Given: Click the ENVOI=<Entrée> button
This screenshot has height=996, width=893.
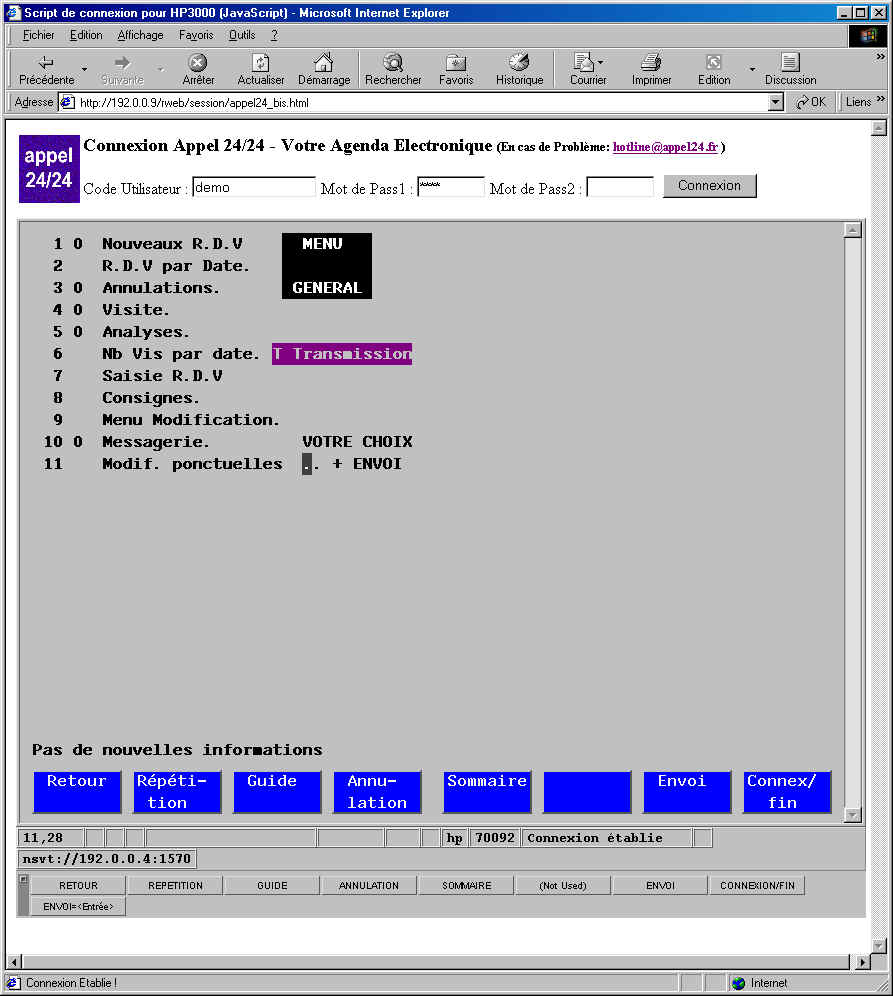Looking at the screenshot, I should click(x=78, y=906).
